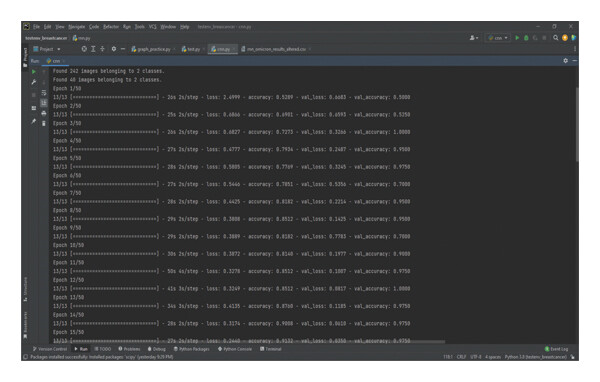Click the green Run button in top toolbar

(517, 38)
